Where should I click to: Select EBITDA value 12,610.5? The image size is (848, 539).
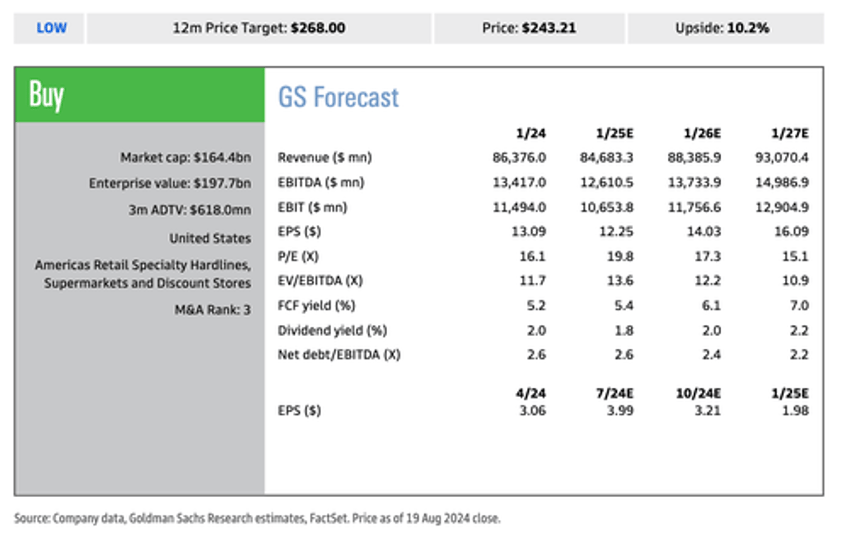click(607, 182)
